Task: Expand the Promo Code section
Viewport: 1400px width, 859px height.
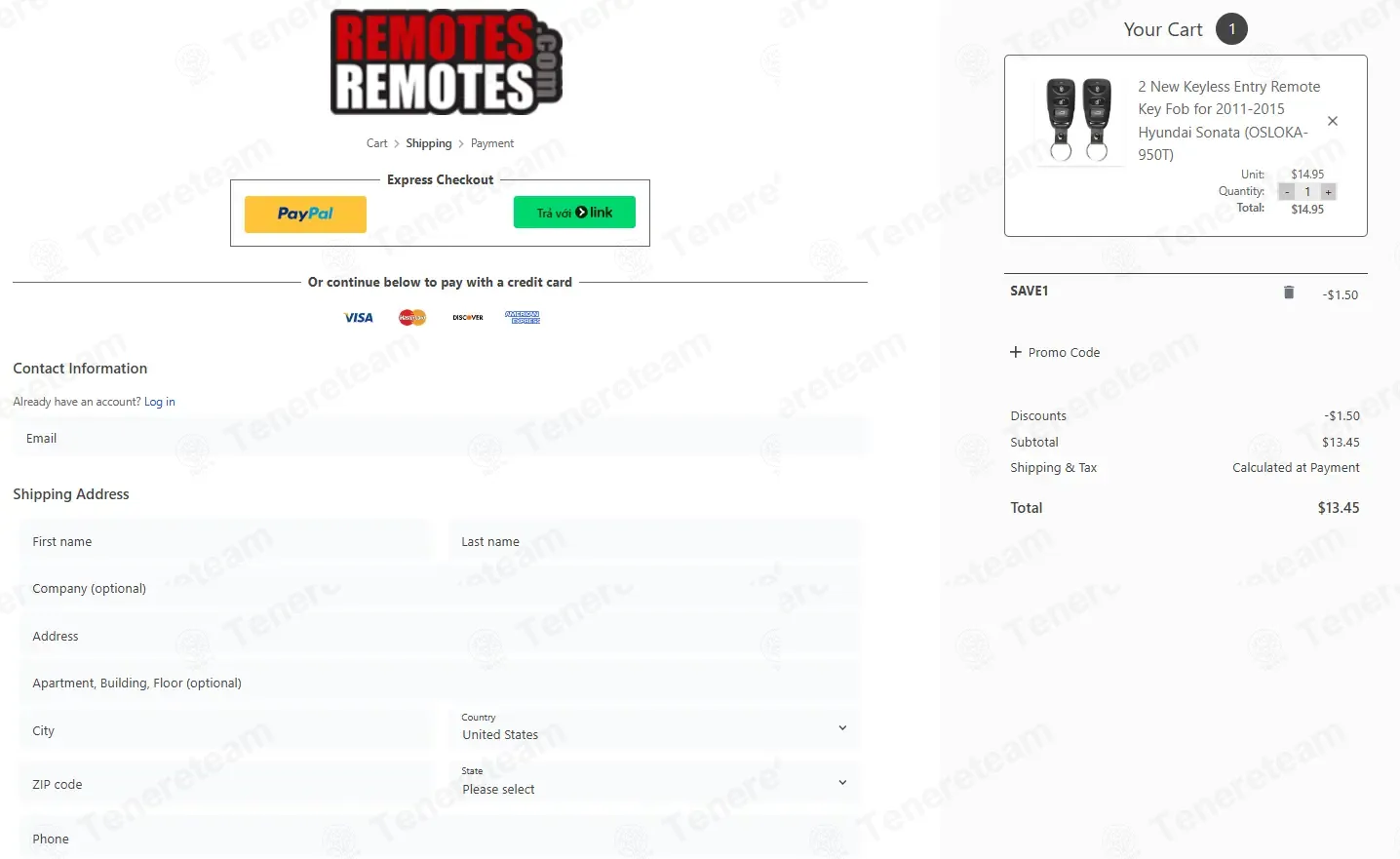Action: 1055,352
